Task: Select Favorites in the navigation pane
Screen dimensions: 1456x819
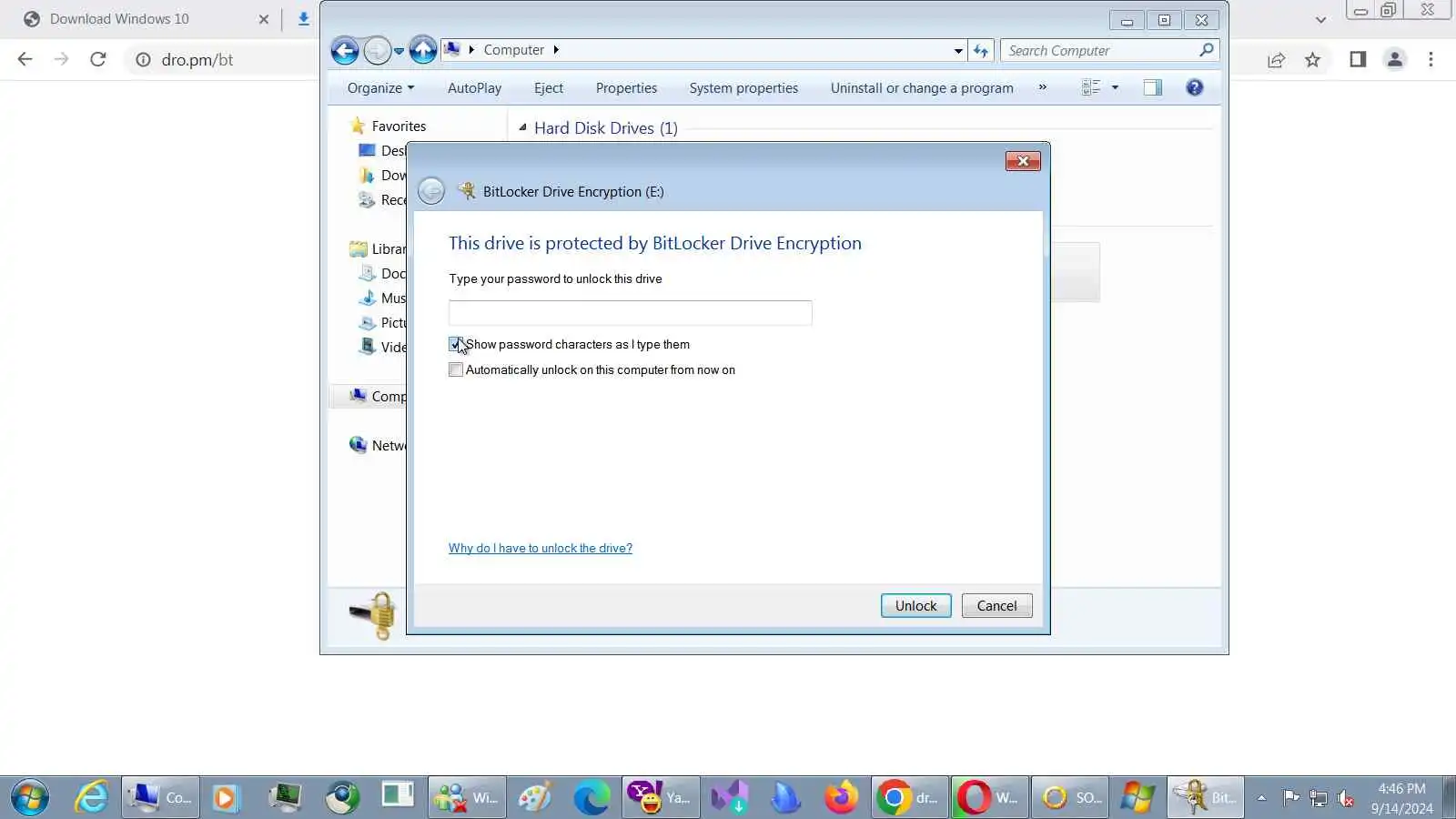Action: click(x=399, y=126)
